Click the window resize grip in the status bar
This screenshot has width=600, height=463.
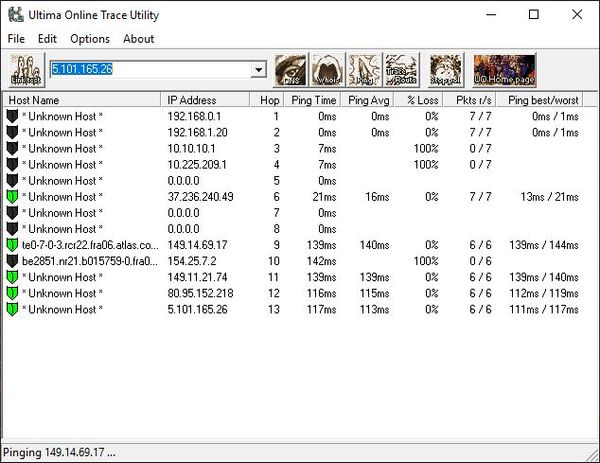click(x=592, y=455)
